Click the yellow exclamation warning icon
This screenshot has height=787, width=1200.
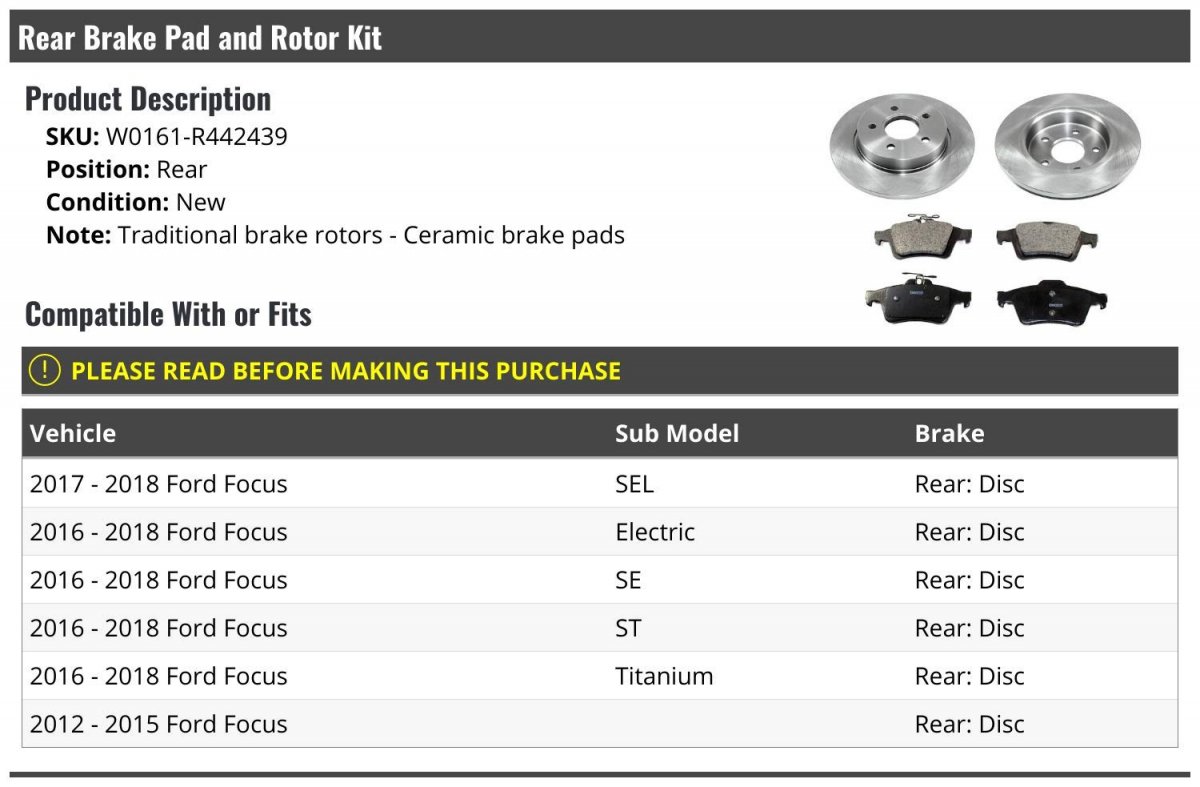tap(45, 370)
